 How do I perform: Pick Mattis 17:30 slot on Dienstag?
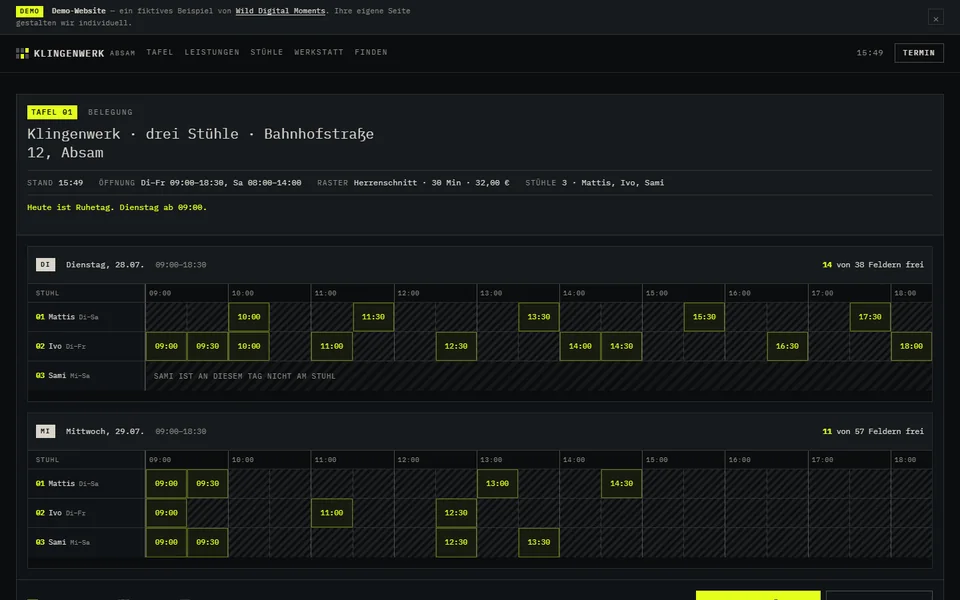coord(870,317)
